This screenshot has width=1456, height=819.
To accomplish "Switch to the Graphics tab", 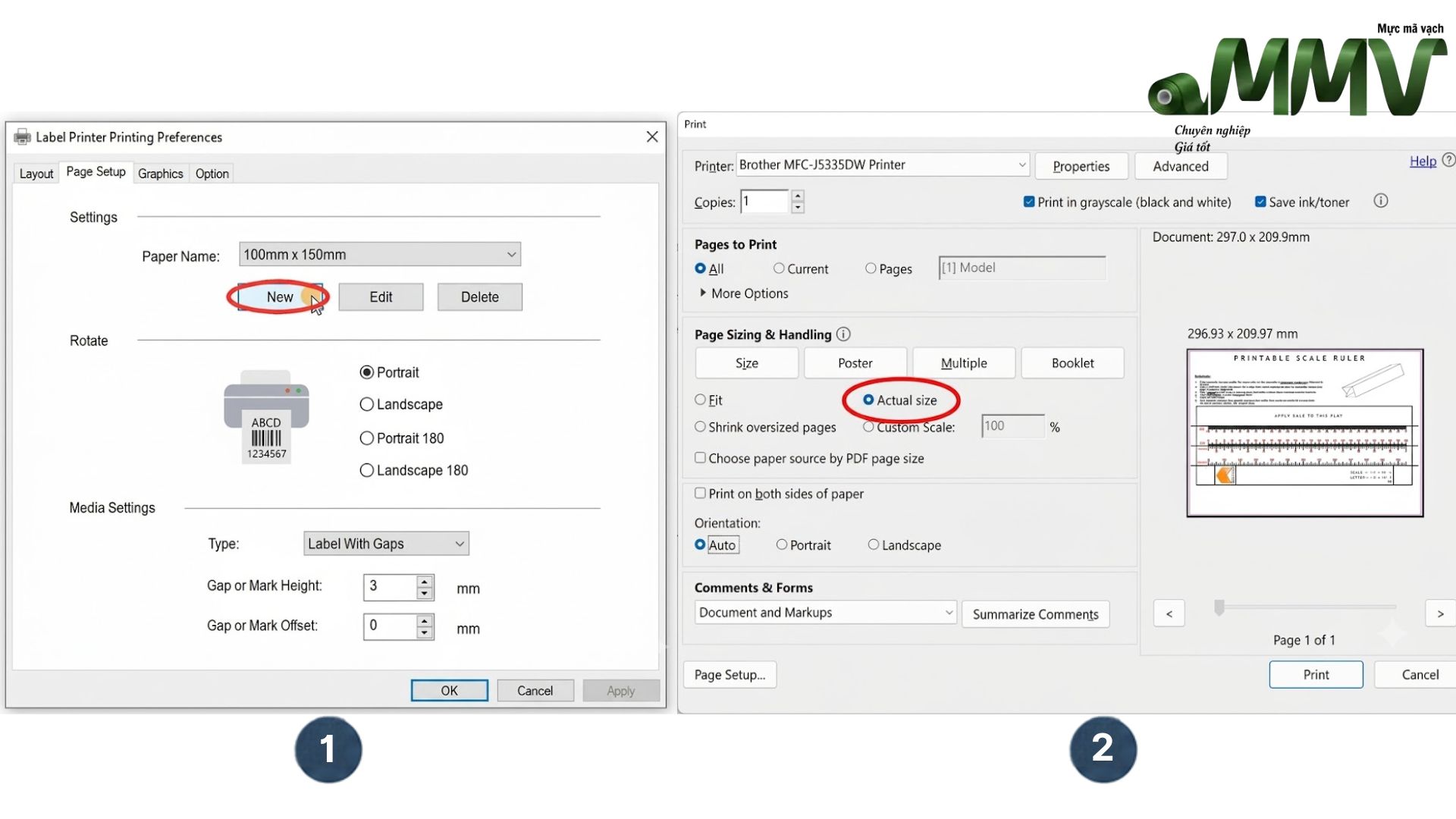I will coord(161,174).
